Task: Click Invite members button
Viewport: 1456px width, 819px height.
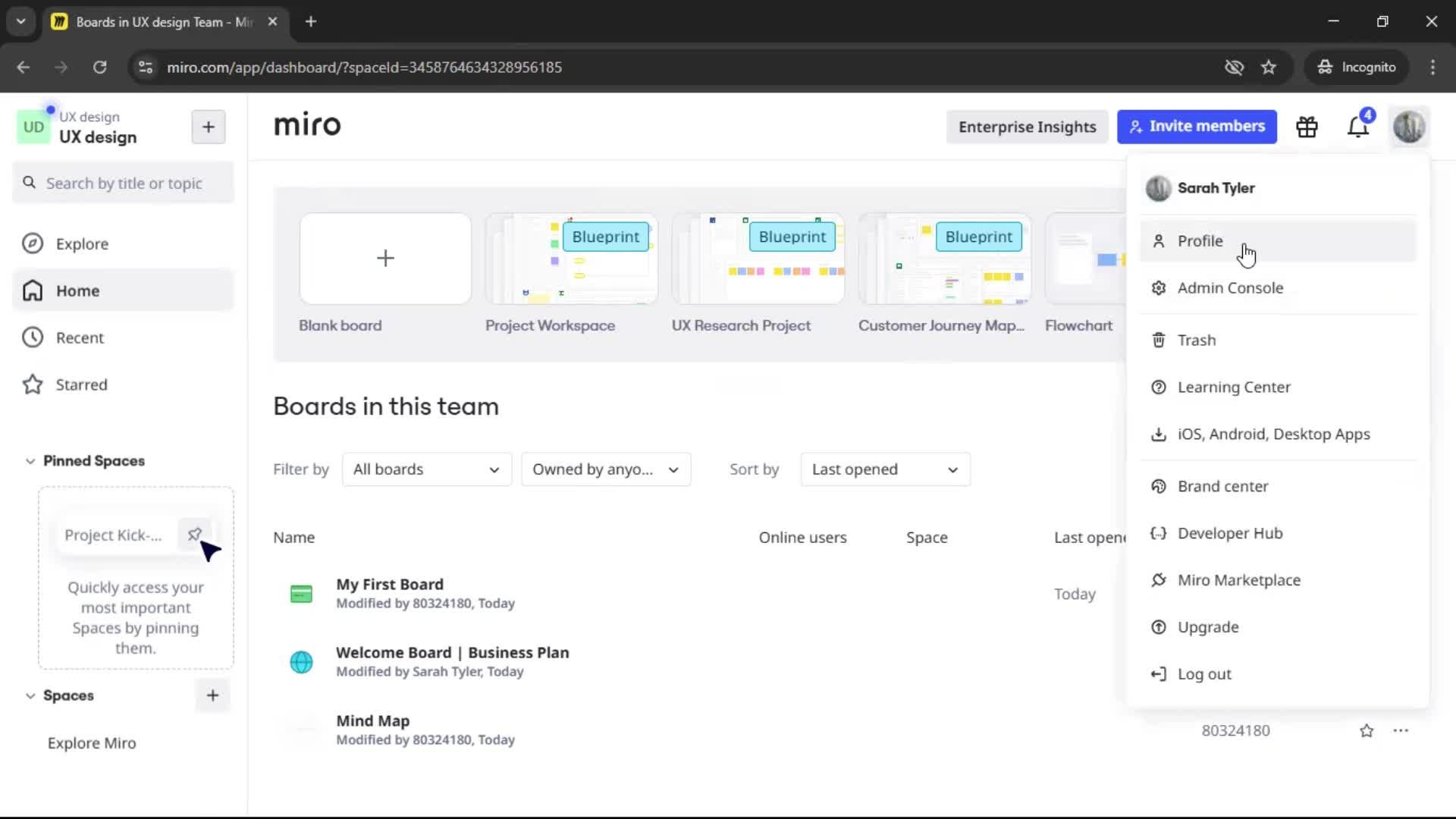Action: point(1197,127)
